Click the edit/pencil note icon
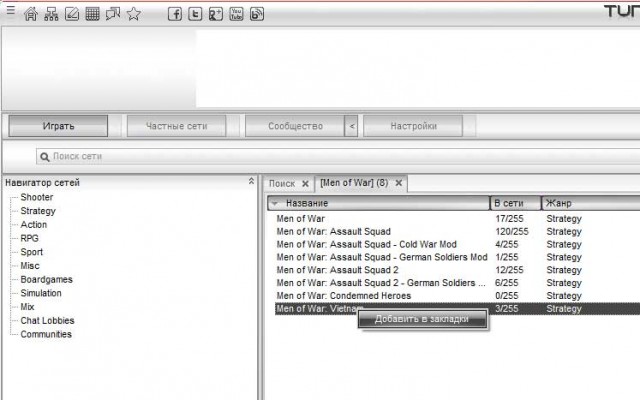 point(72,14)
